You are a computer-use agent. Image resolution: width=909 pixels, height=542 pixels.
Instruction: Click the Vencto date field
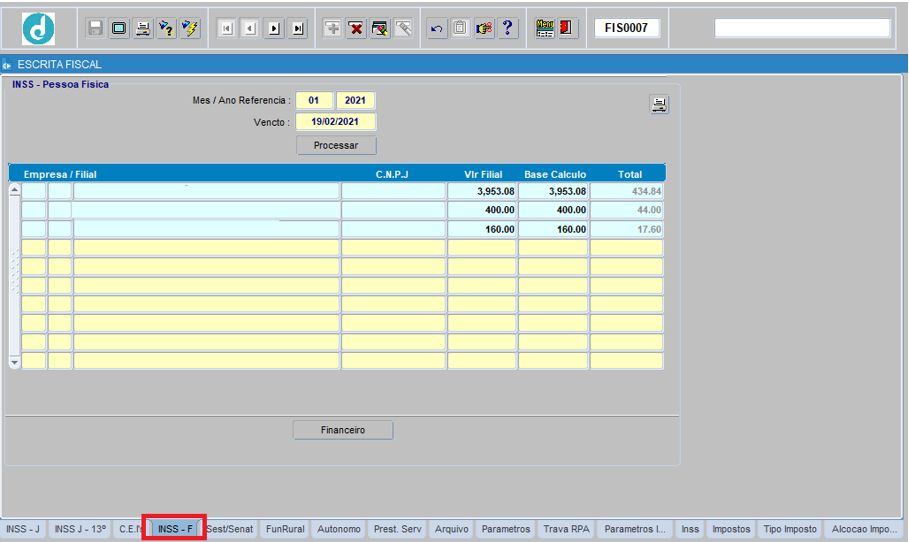point(336,122)
